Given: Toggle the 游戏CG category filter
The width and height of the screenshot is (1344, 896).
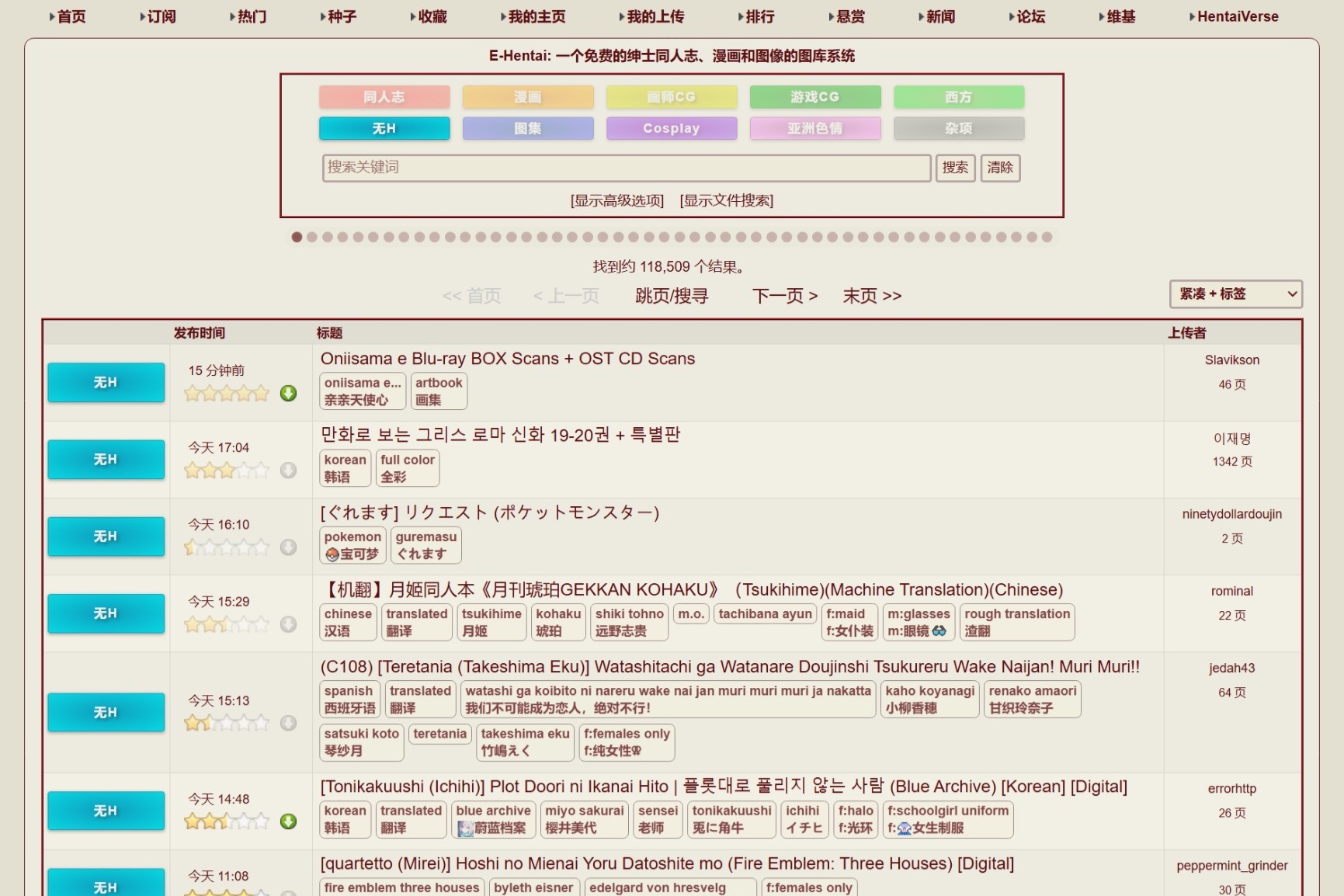Looking at the screenshot, I should click(x=815, y=97).
